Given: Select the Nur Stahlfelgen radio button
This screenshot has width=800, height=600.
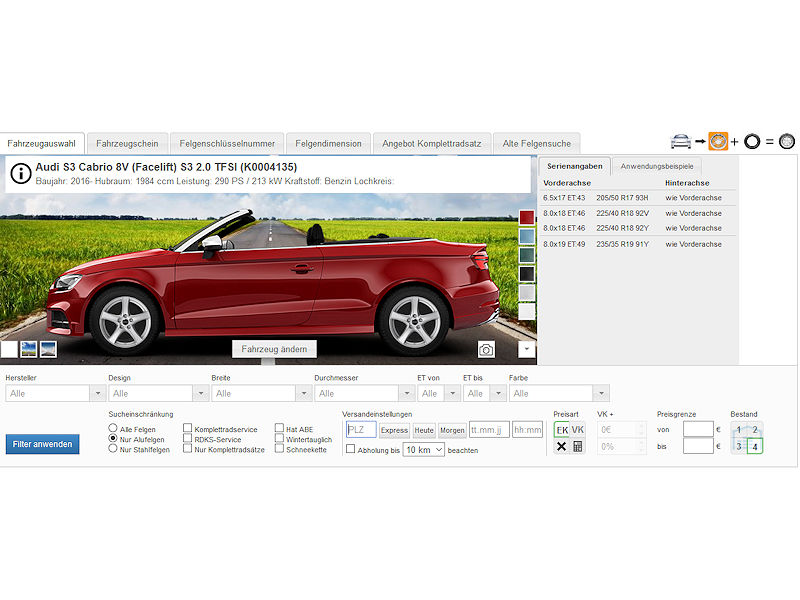Looking at the screenshot, I should (113, 448).
